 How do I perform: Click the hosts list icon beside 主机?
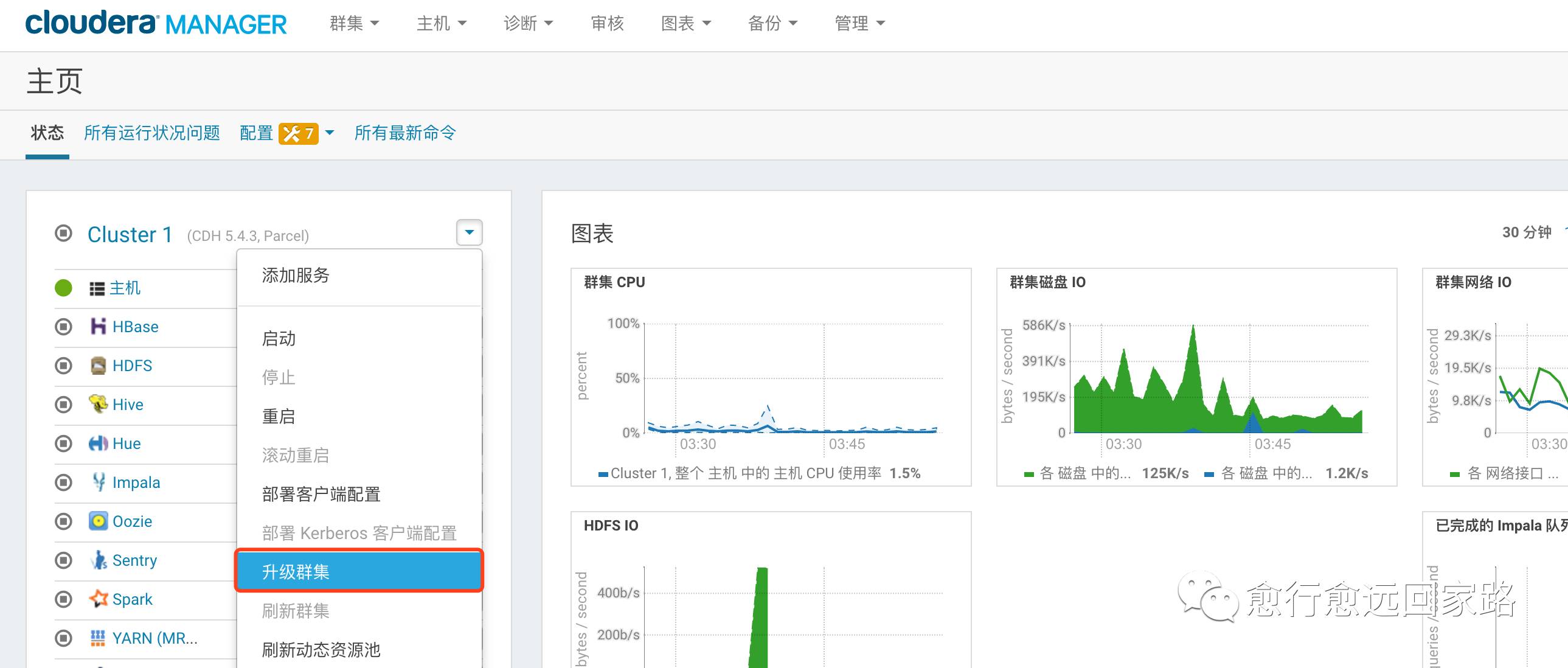pyautogui.click(x=97, y=288)
